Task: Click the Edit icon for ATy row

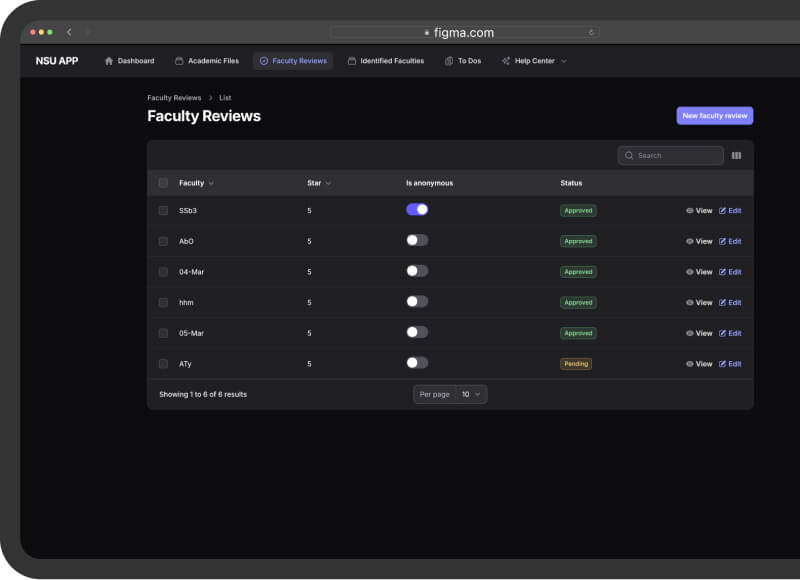Action: tap(722, 364)
